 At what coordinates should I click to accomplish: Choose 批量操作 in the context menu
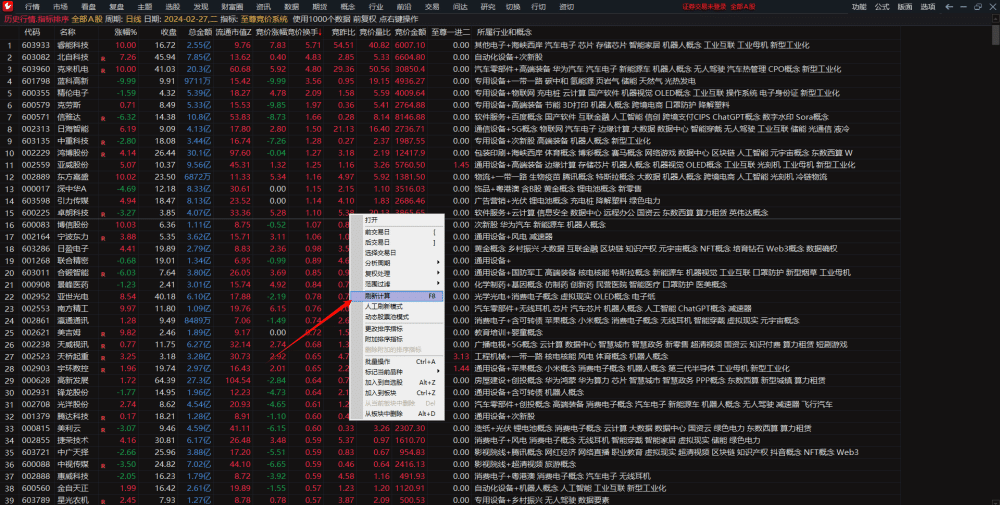point(397,362)
